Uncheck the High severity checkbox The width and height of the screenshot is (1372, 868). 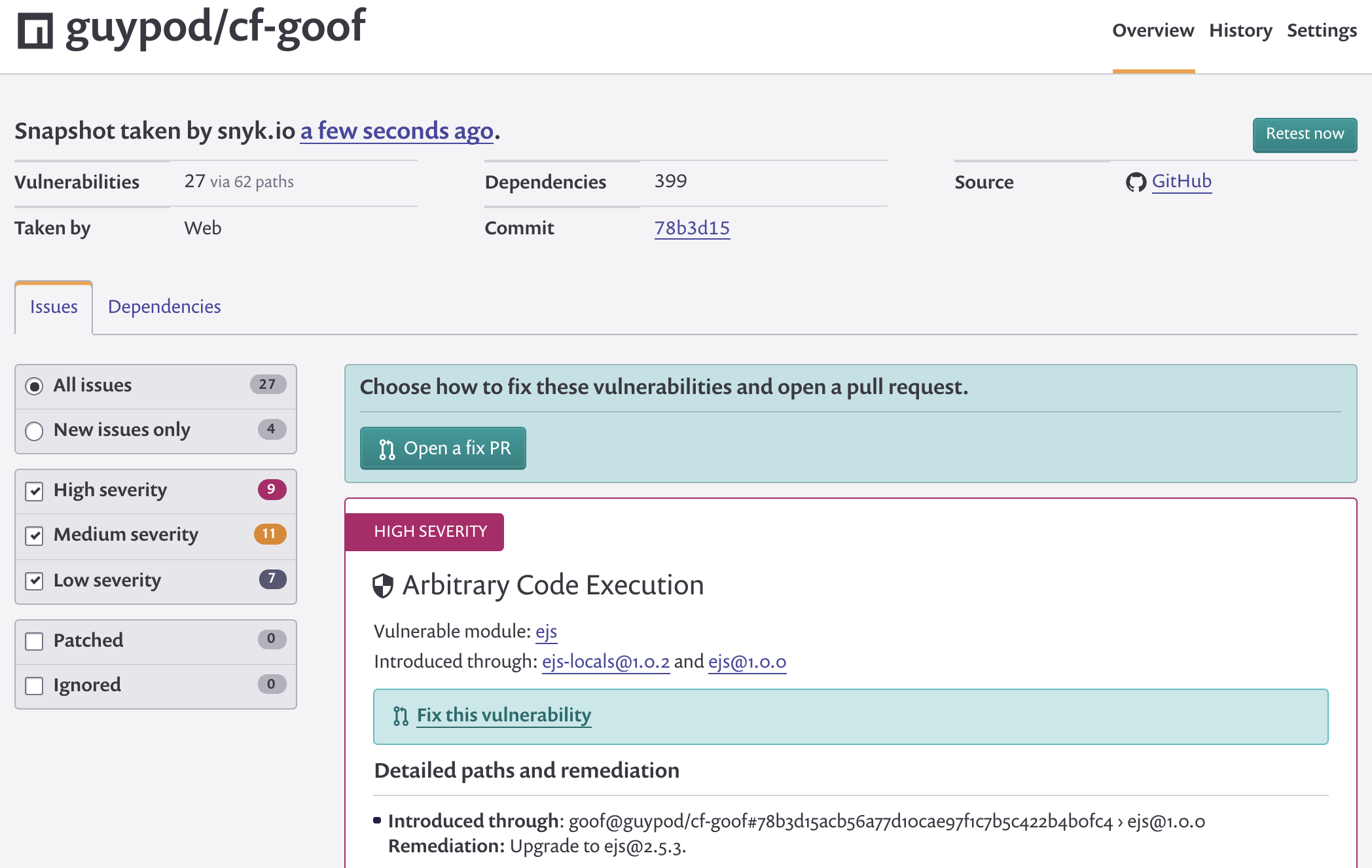pos(34,491)
